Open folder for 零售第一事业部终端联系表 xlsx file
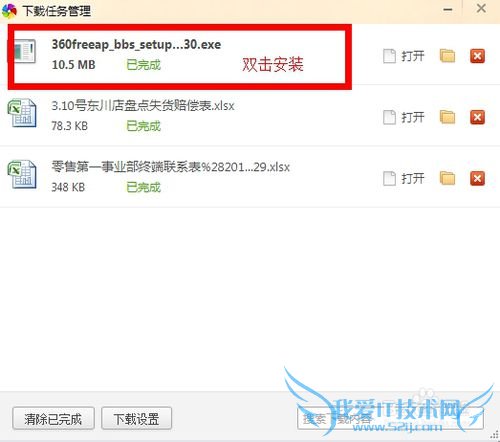 pyautogui.click(x=447, y=178)
